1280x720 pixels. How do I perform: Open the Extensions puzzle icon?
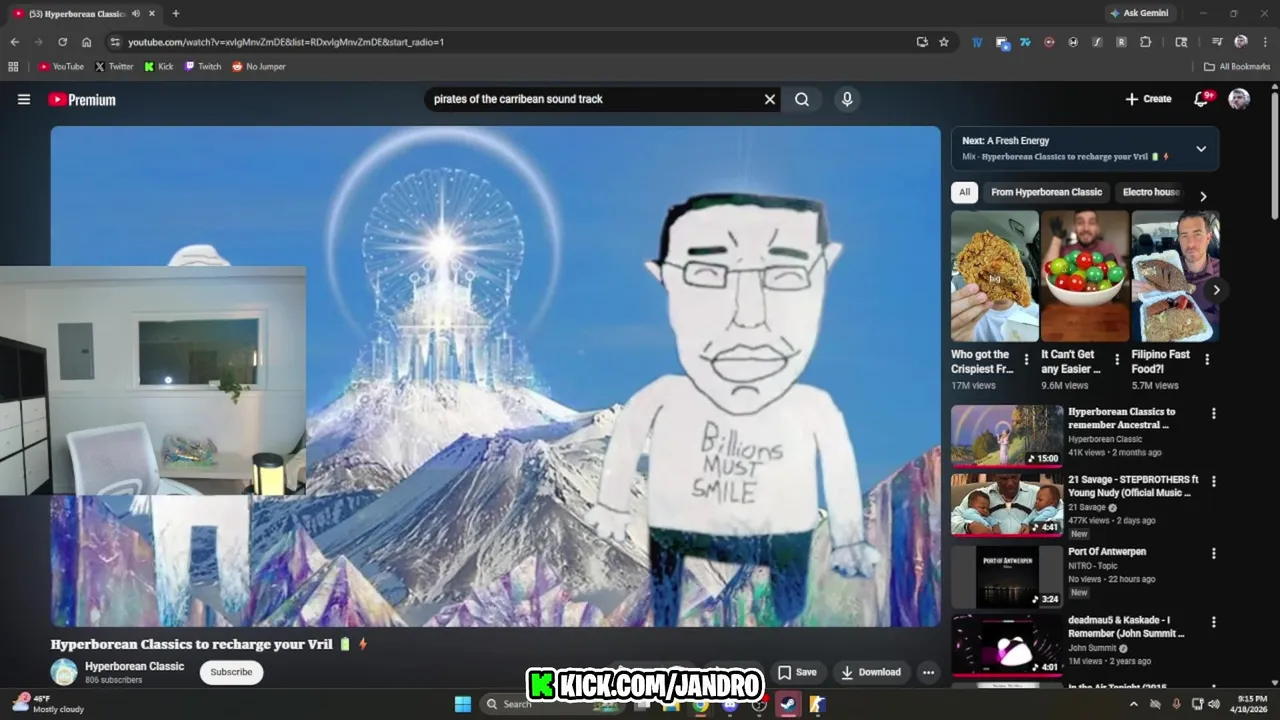(x=1146, y=42)
